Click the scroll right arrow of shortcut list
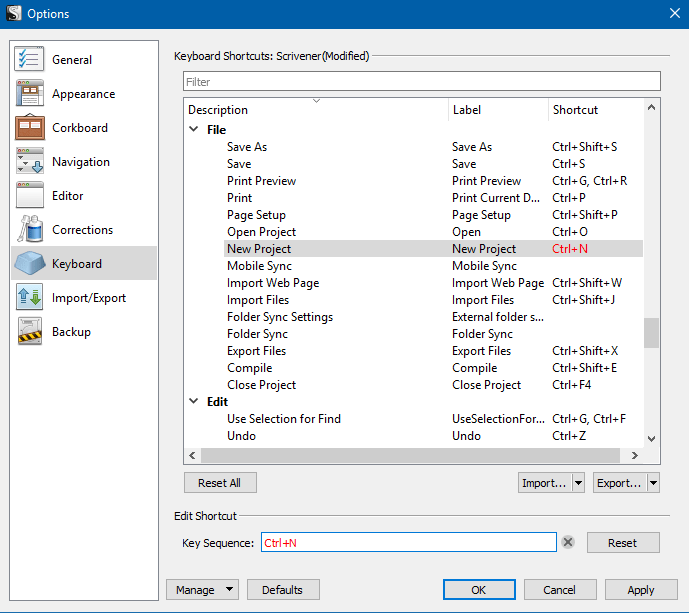This screenshot has width=689, height=613. tap(634, 455)
